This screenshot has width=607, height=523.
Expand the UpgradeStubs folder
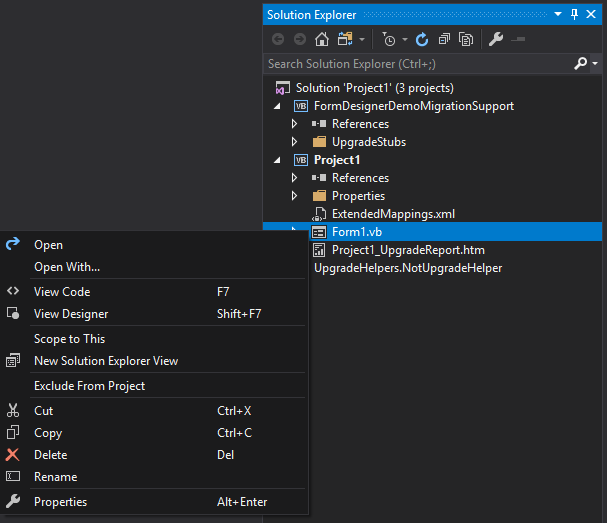tap(294, 142)
